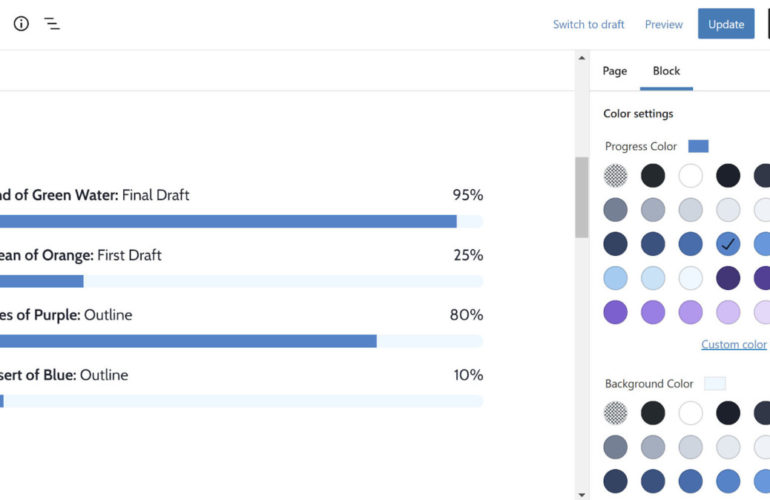This screenshot has height=500, width=770.
Task: Click Switch to draft link
Action: [x=588, y=25]
